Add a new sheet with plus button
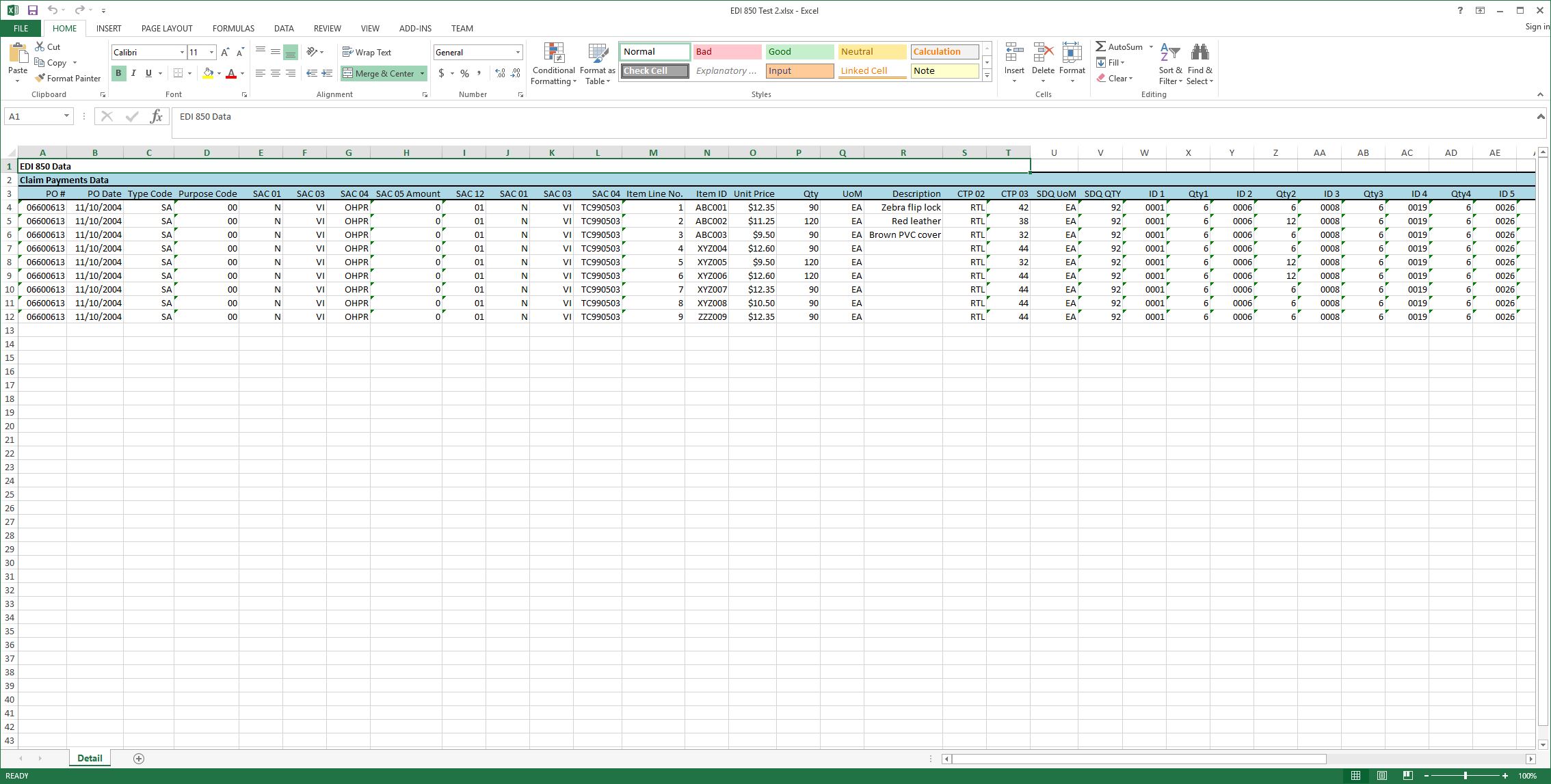This screenshot has height=784, width=1551. (139, 758)
